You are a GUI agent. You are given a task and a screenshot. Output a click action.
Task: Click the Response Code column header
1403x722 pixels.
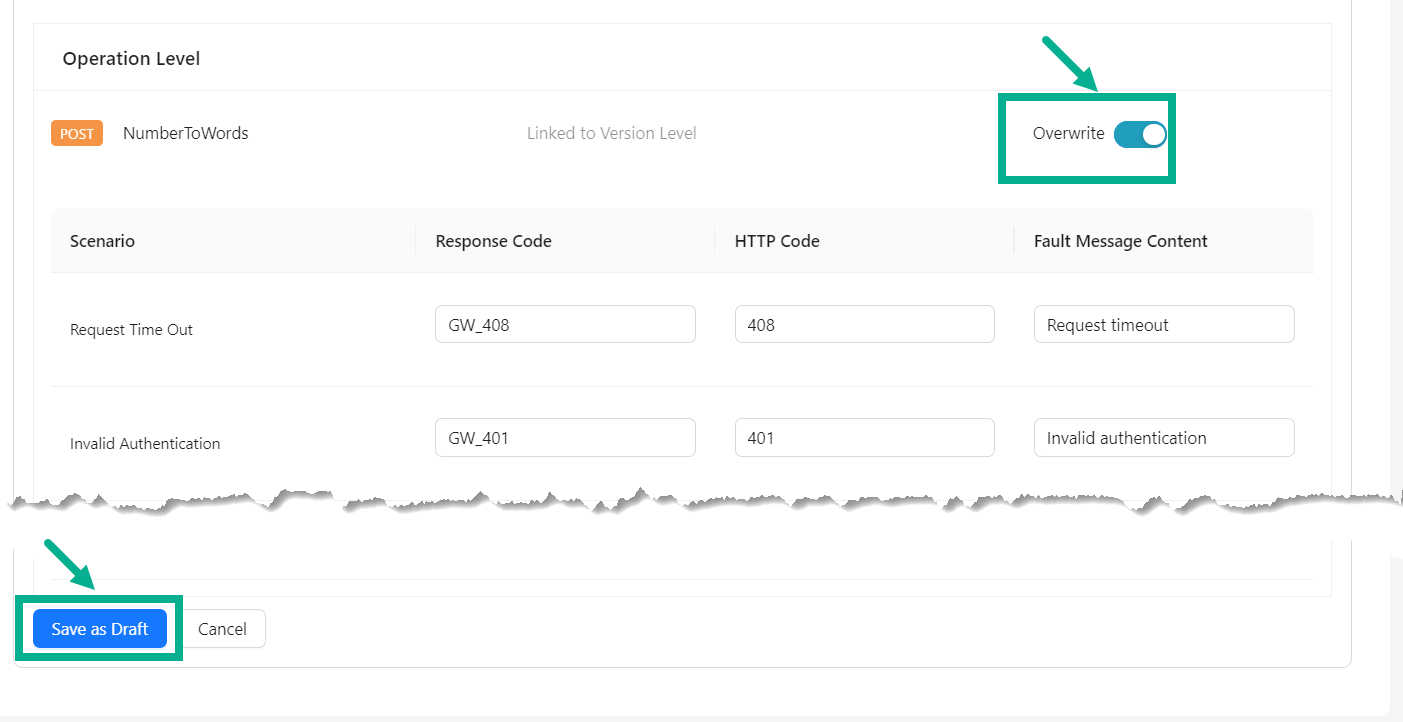point(493,241)
